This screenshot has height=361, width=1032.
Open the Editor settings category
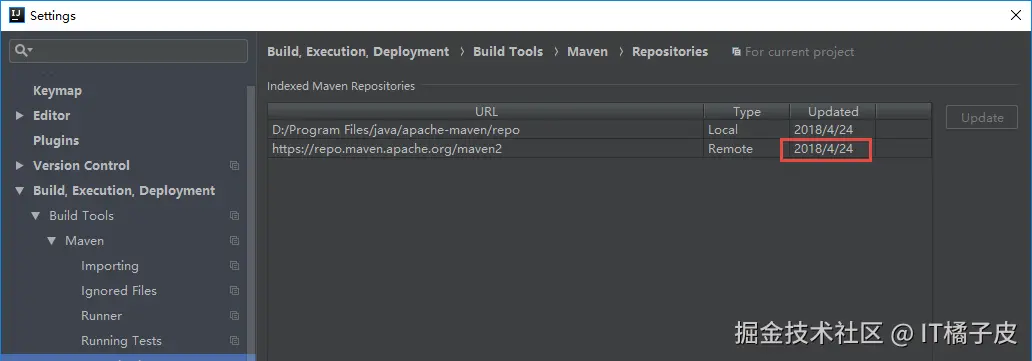point(51,115)
